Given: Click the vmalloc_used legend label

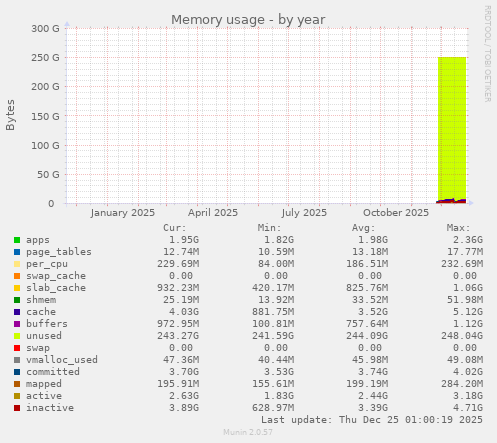Looking at the screenshot, I should click(x=62, y=360).
